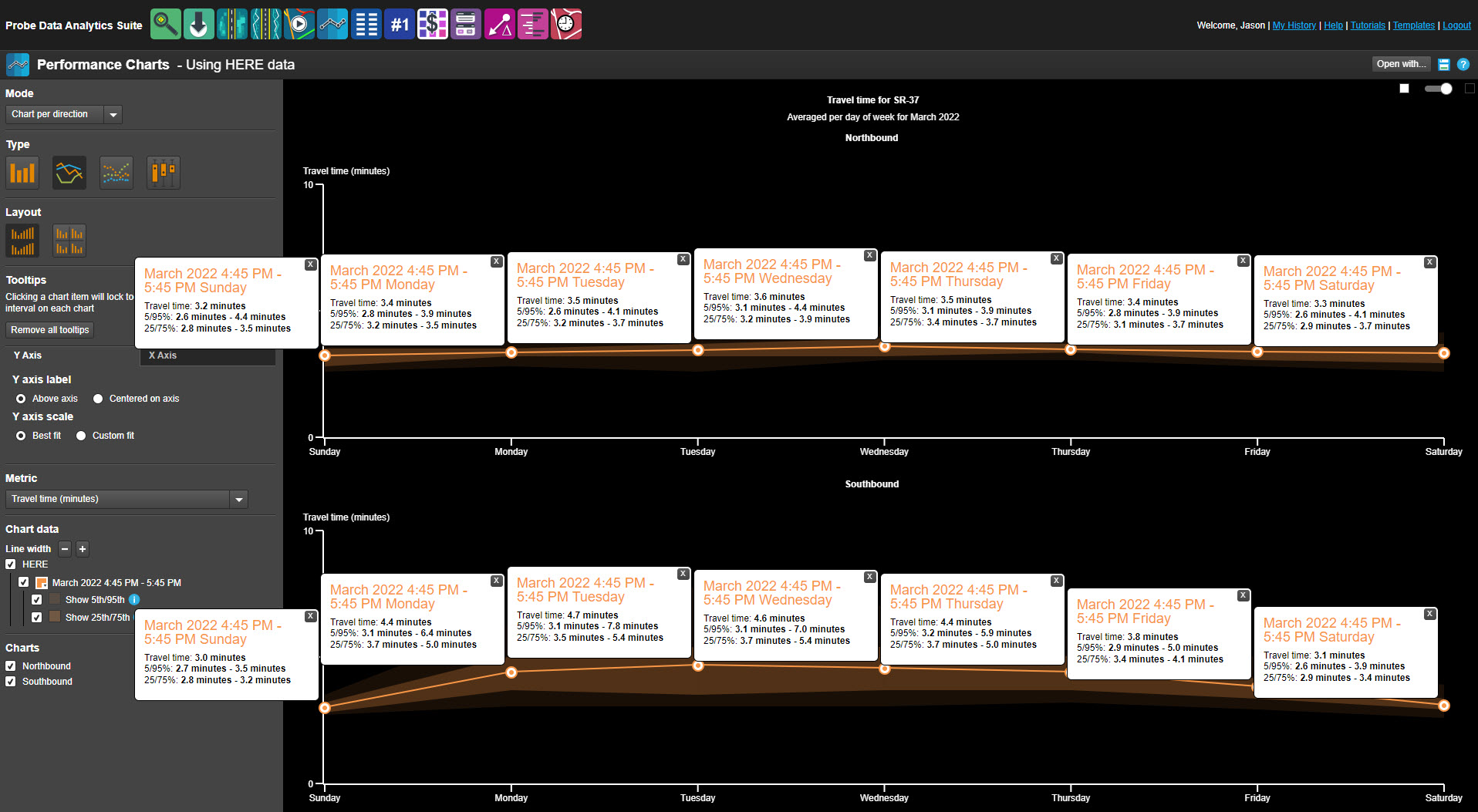Close the Southbound Tuesday tooltip
Image resolution: width=1478 pixels, height=812 pixels.
tap(683, 574)
